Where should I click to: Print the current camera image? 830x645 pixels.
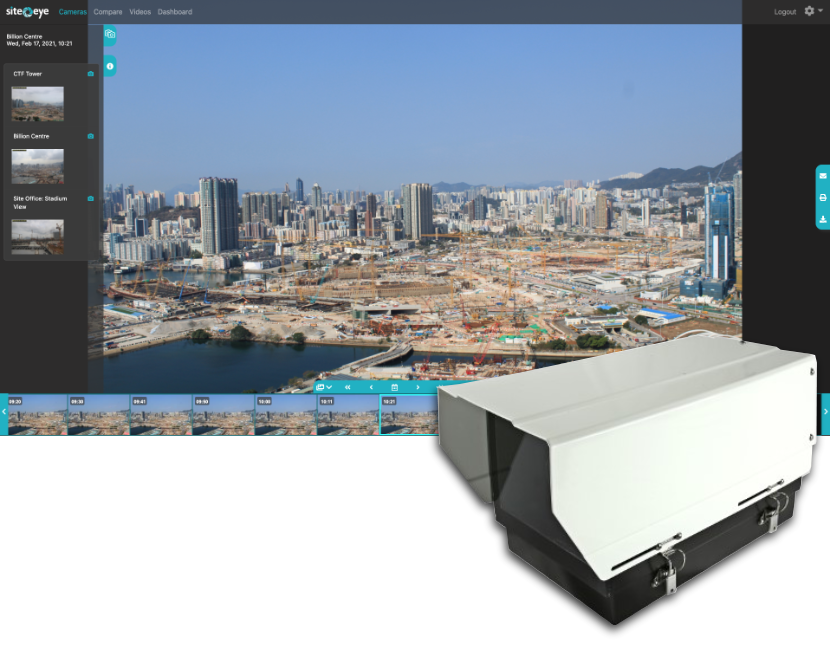tap(823, 198)
